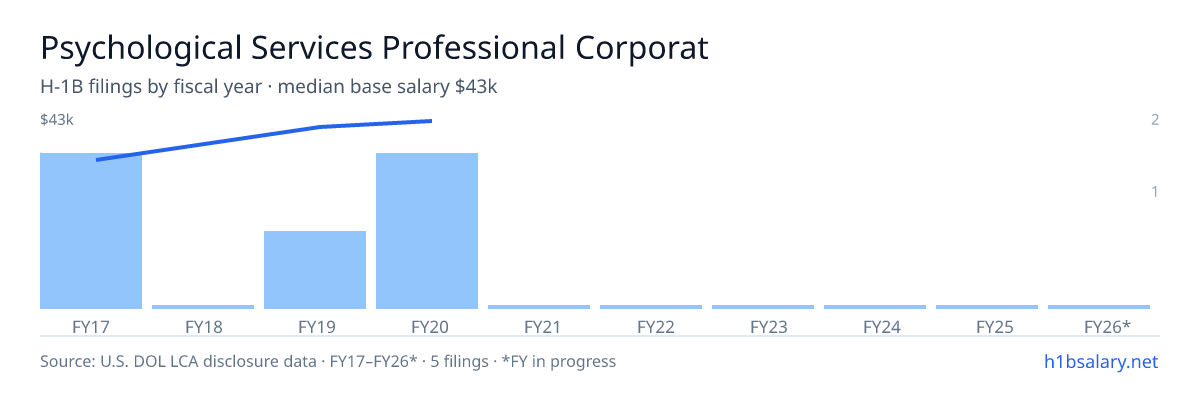Click the FY20 axis label

(x=427, y=326)
